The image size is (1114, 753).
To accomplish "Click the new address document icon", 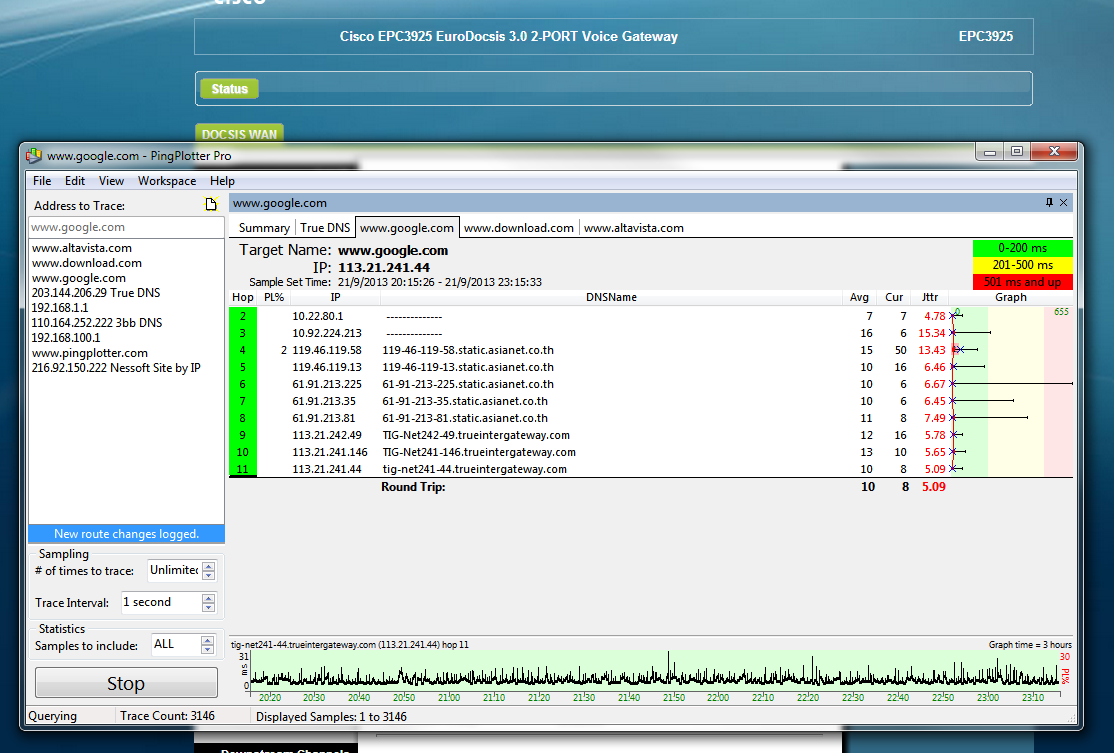I will (x=211, y=205).
